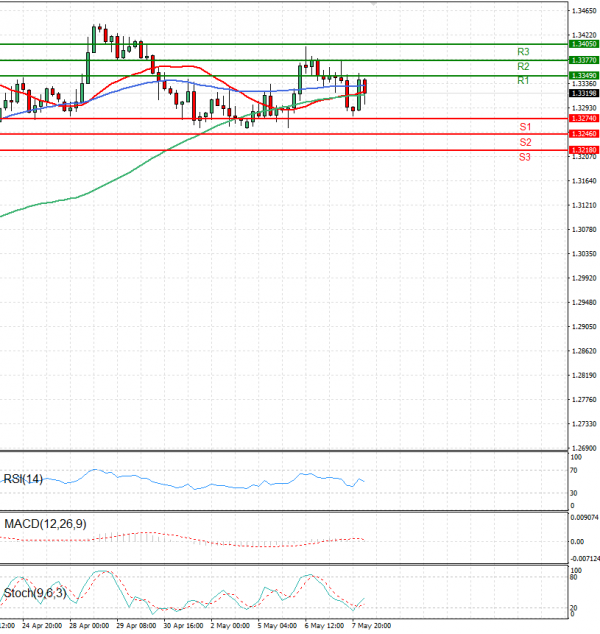
Task: Click the 1.30780 price axis value
Action: click(x=584, y=230)
